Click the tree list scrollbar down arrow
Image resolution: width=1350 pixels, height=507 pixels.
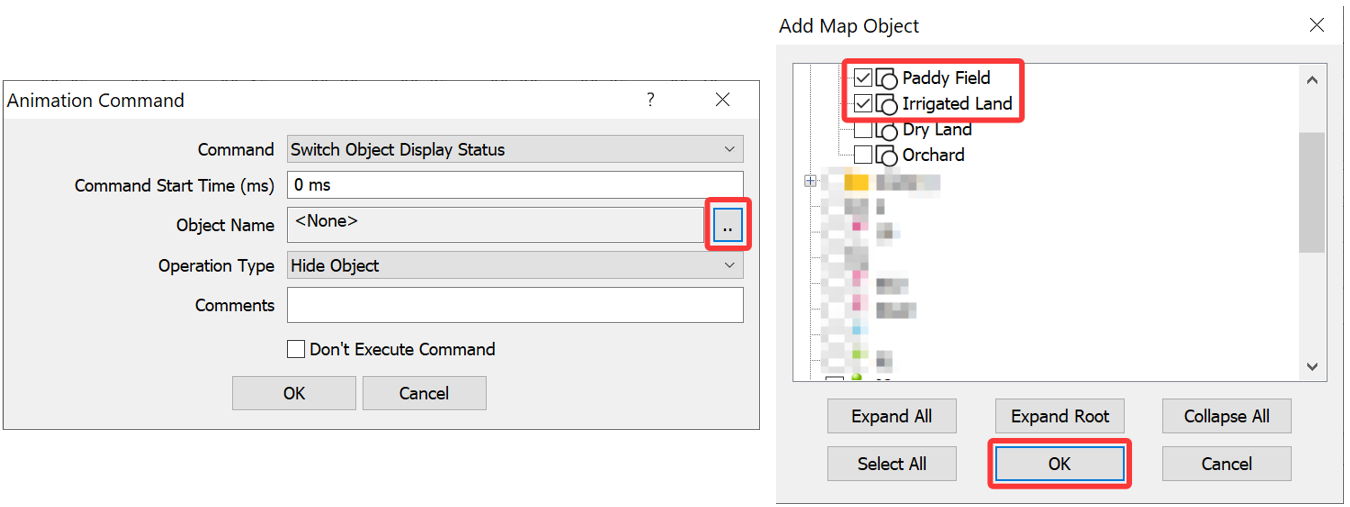click(x=1312, y=367)
